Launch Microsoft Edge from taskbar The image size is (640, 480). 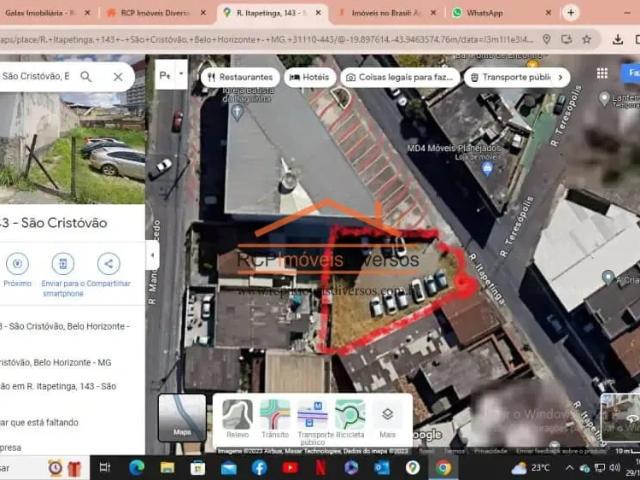coord(137,468)
